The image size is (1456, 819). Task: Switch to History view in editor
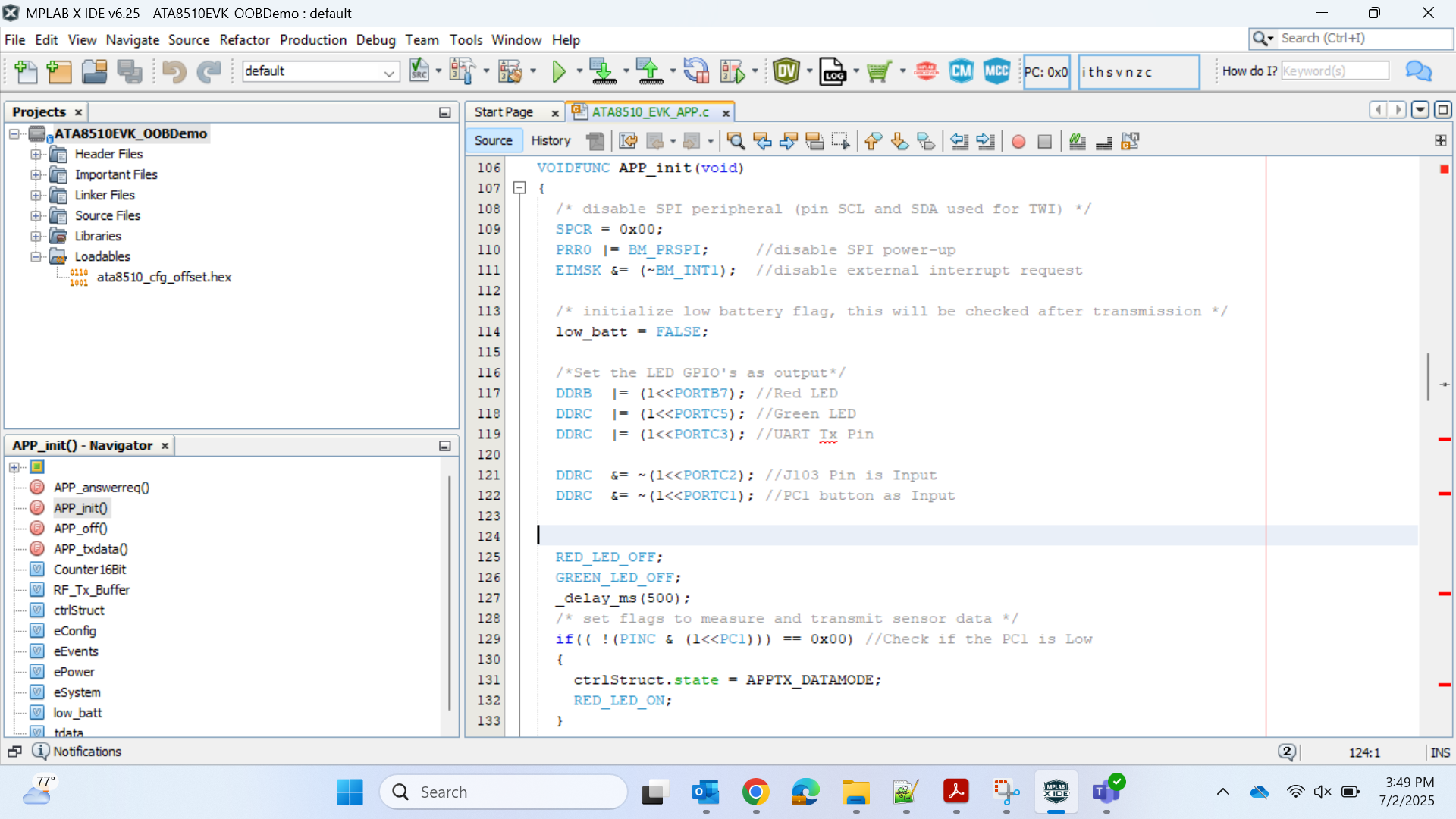pyautogui.click(x=551, y=141)
